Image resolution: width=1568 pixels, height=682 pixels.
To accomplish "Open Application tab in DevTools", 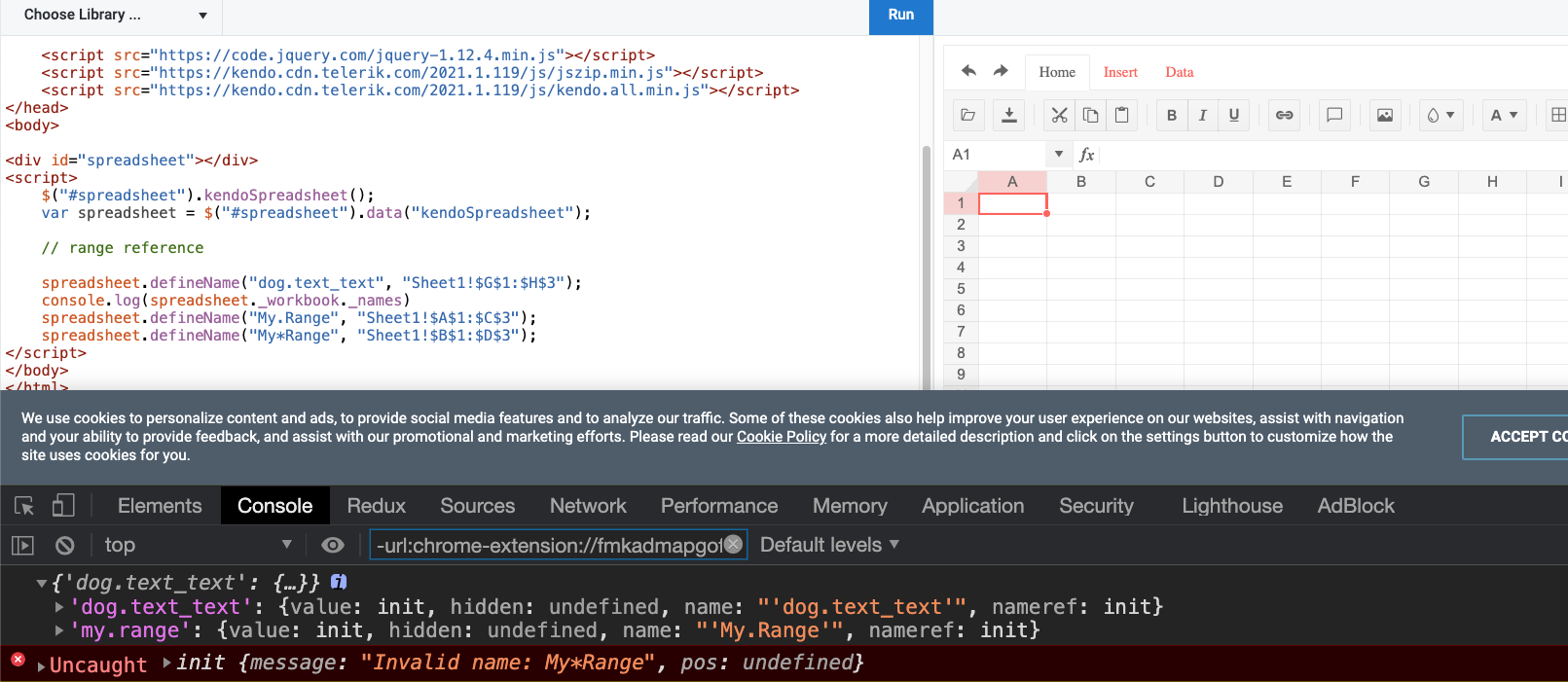I will pyautogui.click(x=973, y=506).
